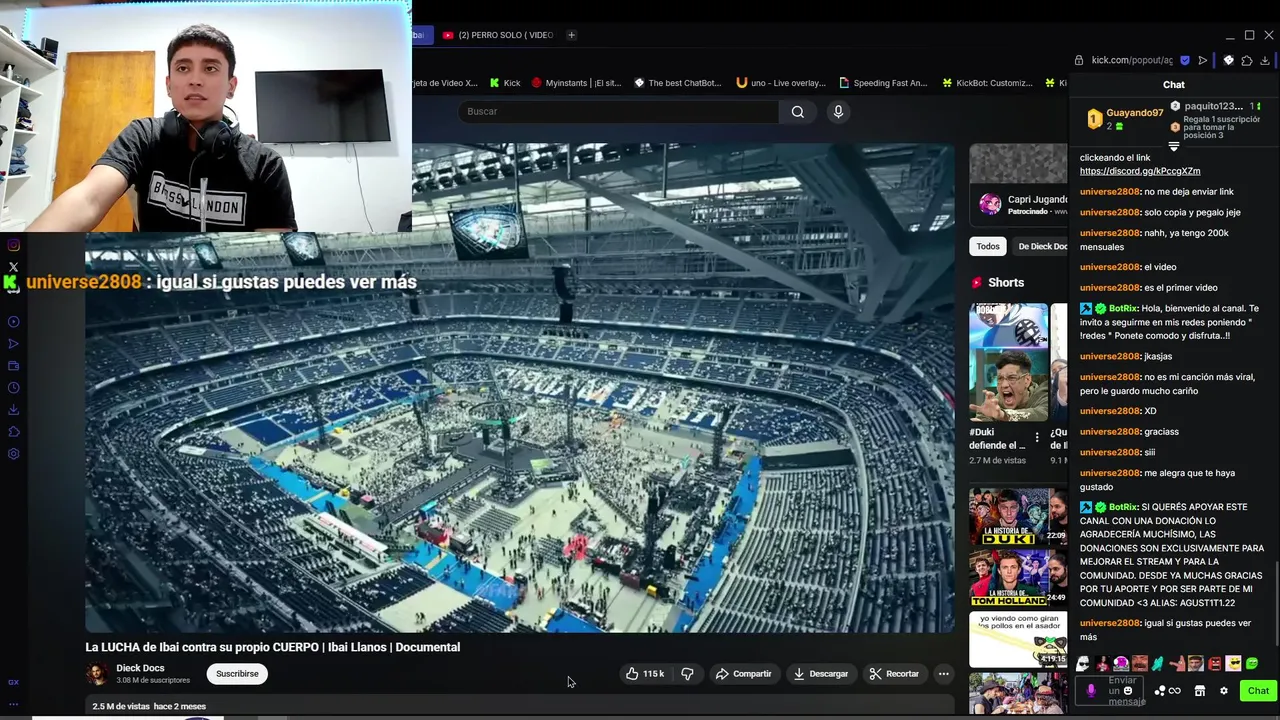
Task: Select the De Dieck Docs filter chip
Action: [1041, 246]
